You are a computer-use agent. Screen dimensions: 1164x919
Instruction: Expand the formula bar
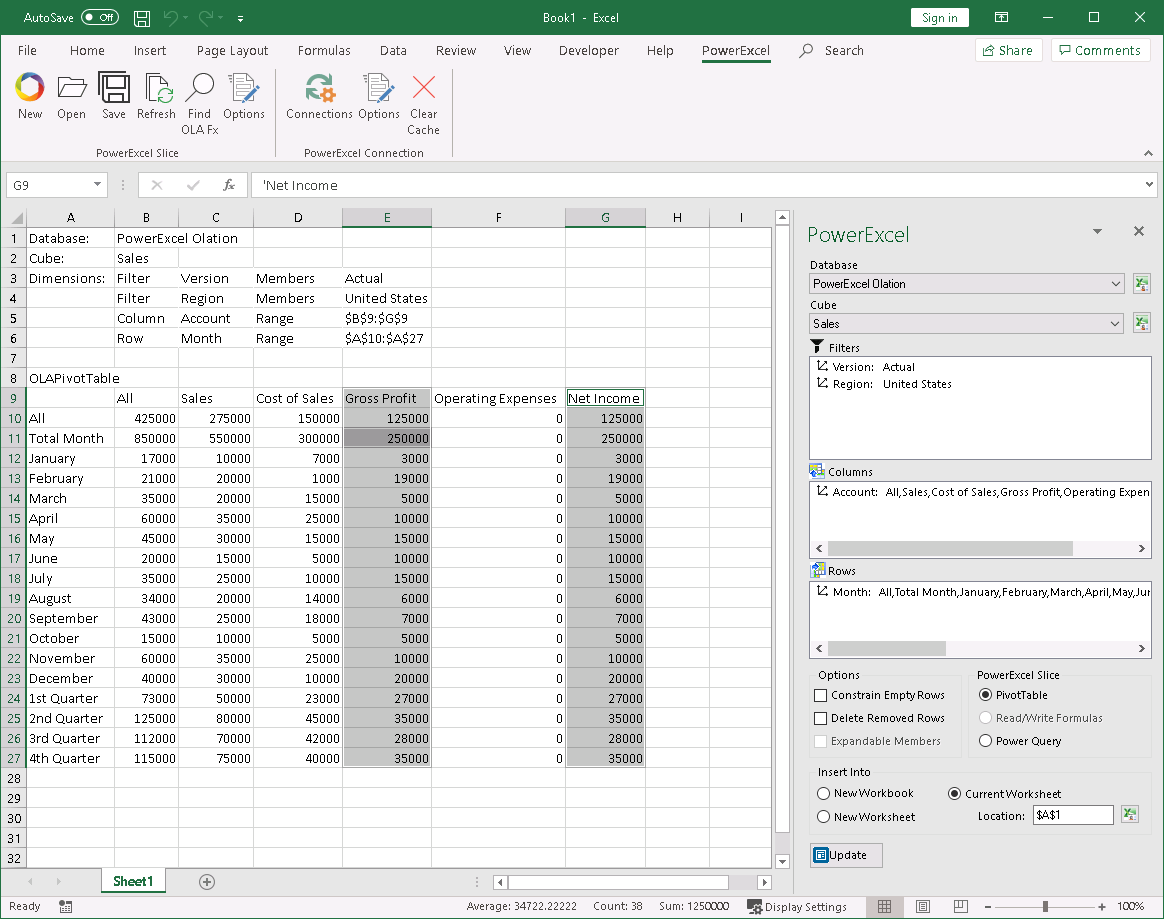point(1149,185)
